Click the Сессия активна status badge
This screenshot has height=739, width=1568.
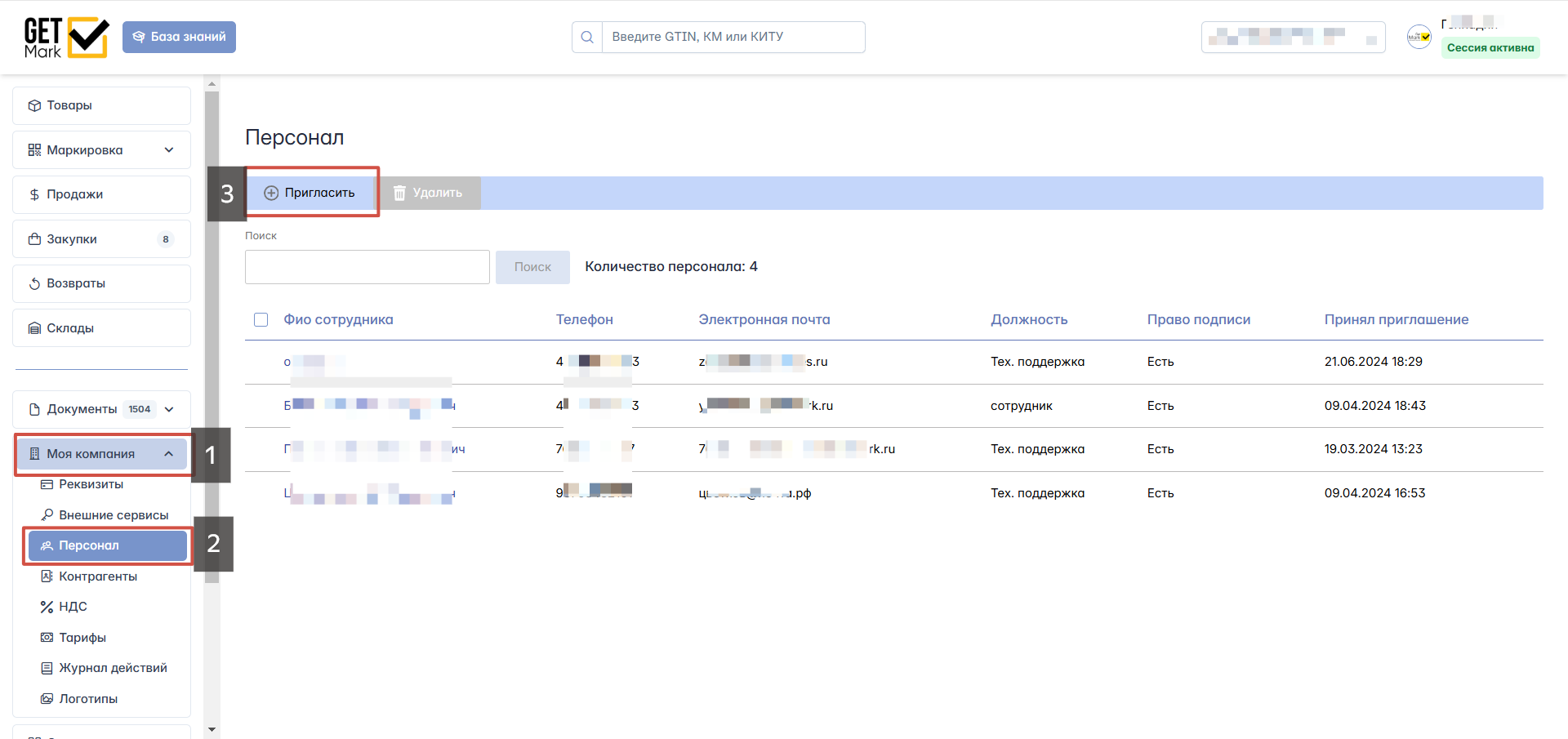[1490, 47]
